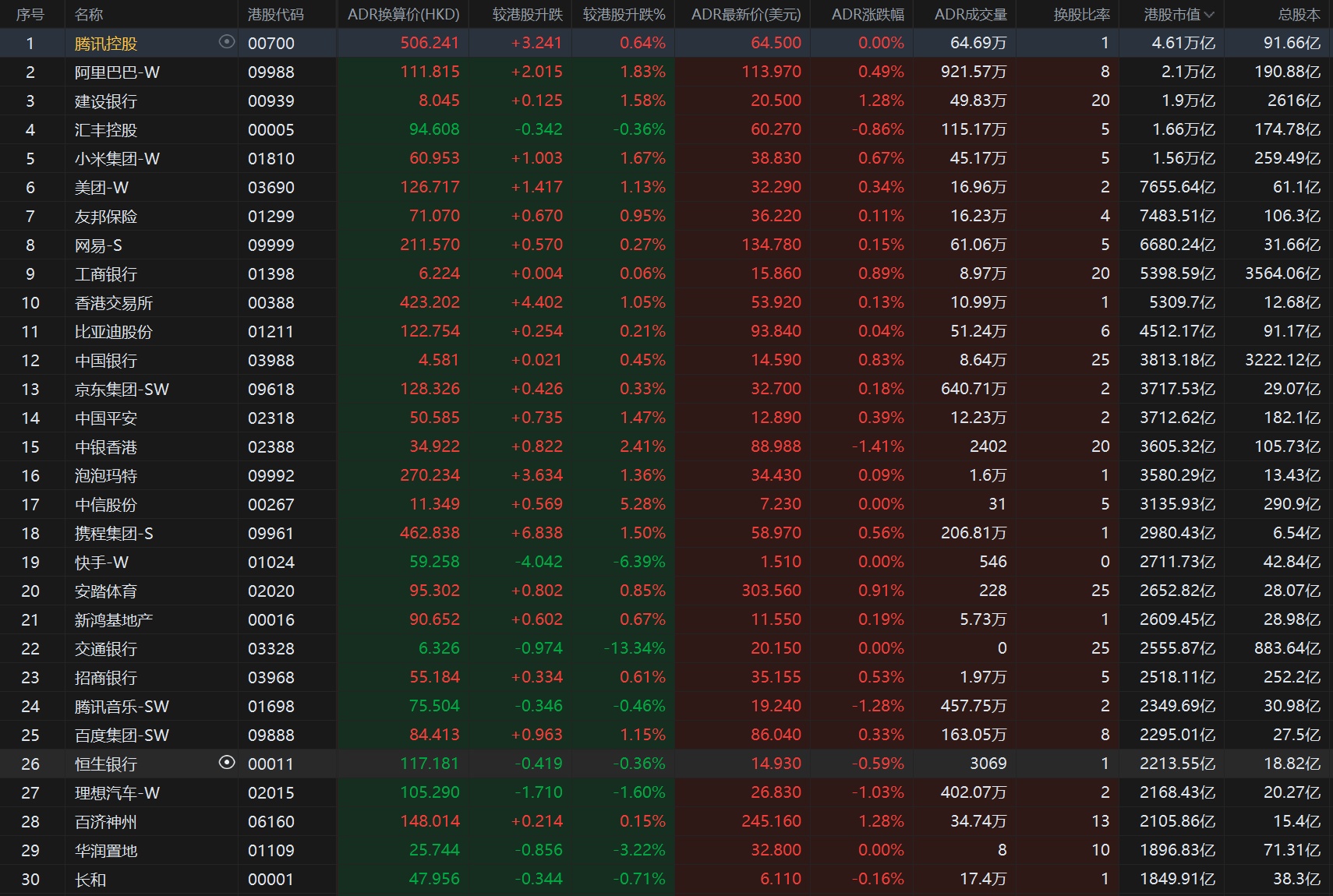This screenshot has height=896, width=1333.
Task: Open the 百度集团-SW entry
Action: point(122,735)
